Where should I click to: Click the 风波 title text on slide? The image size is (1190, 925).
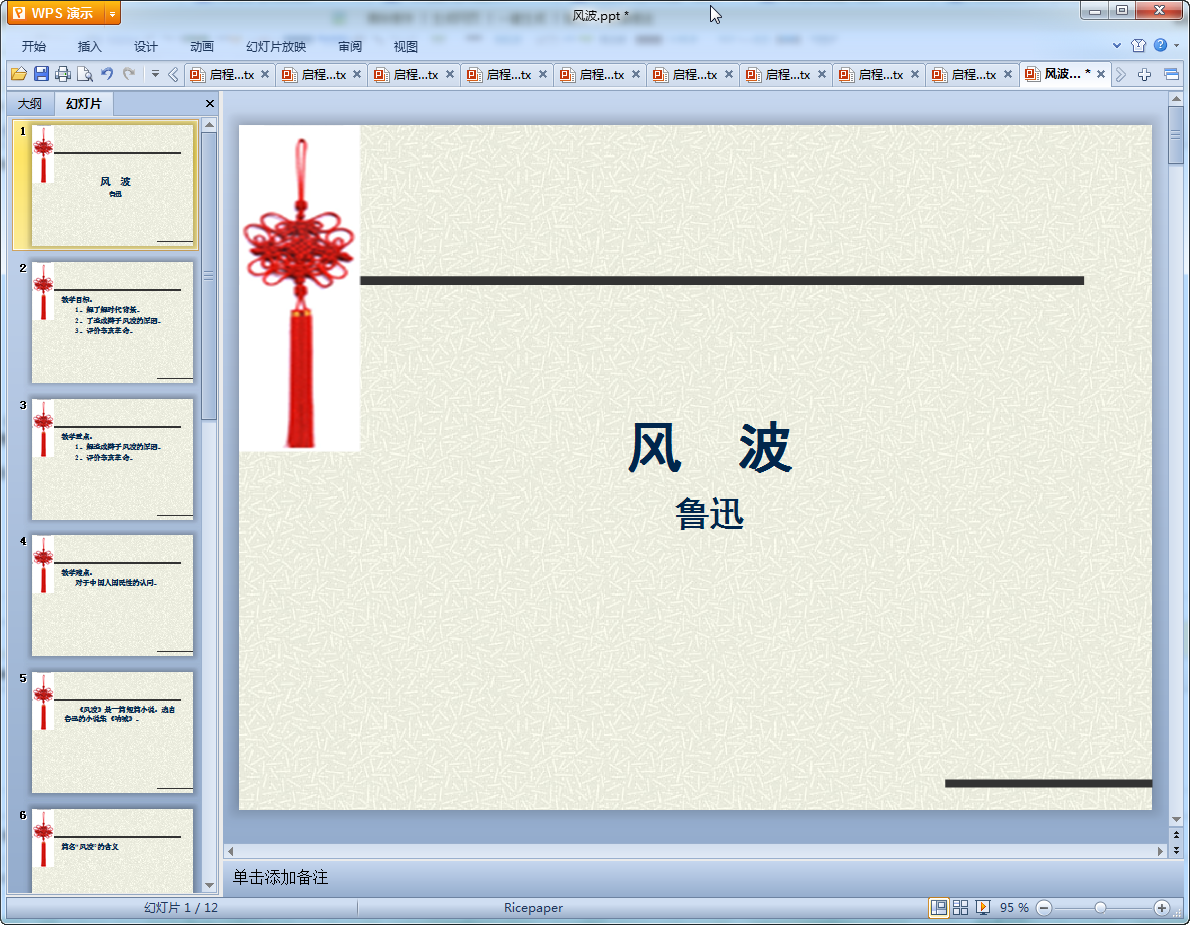[x=710, y=448]
